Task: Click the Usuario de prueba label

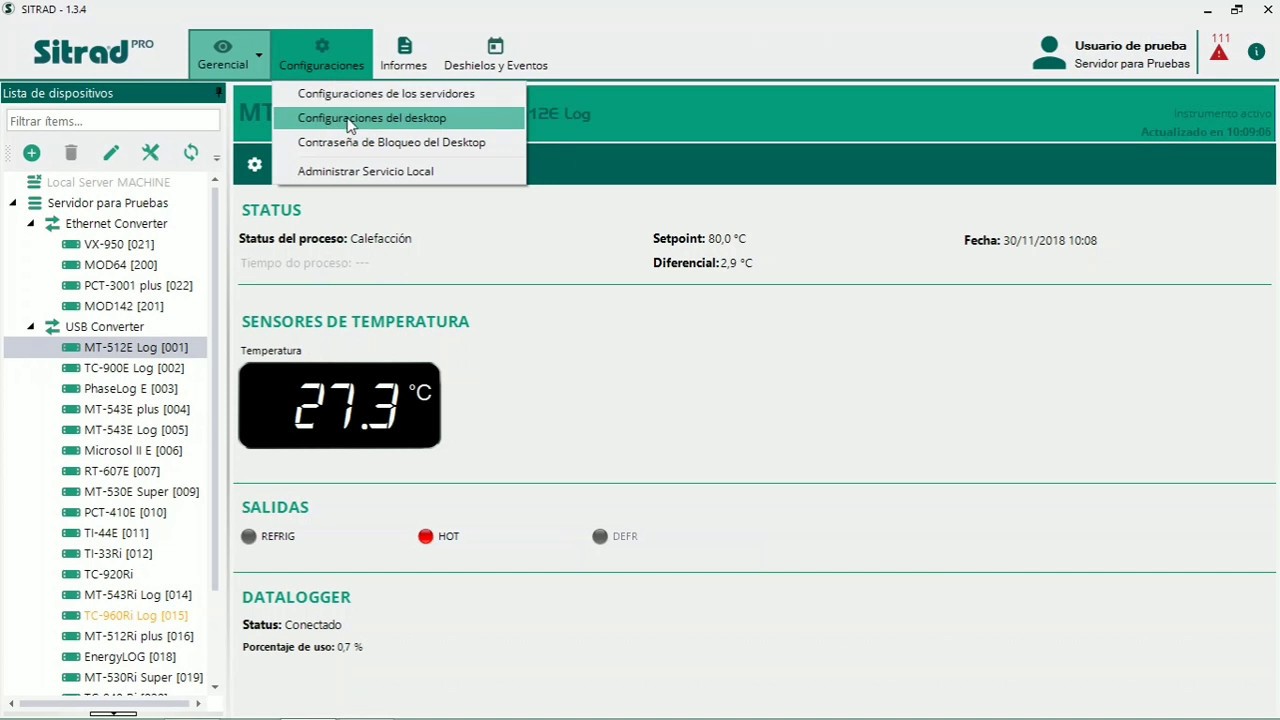Action: (1130, 46)
